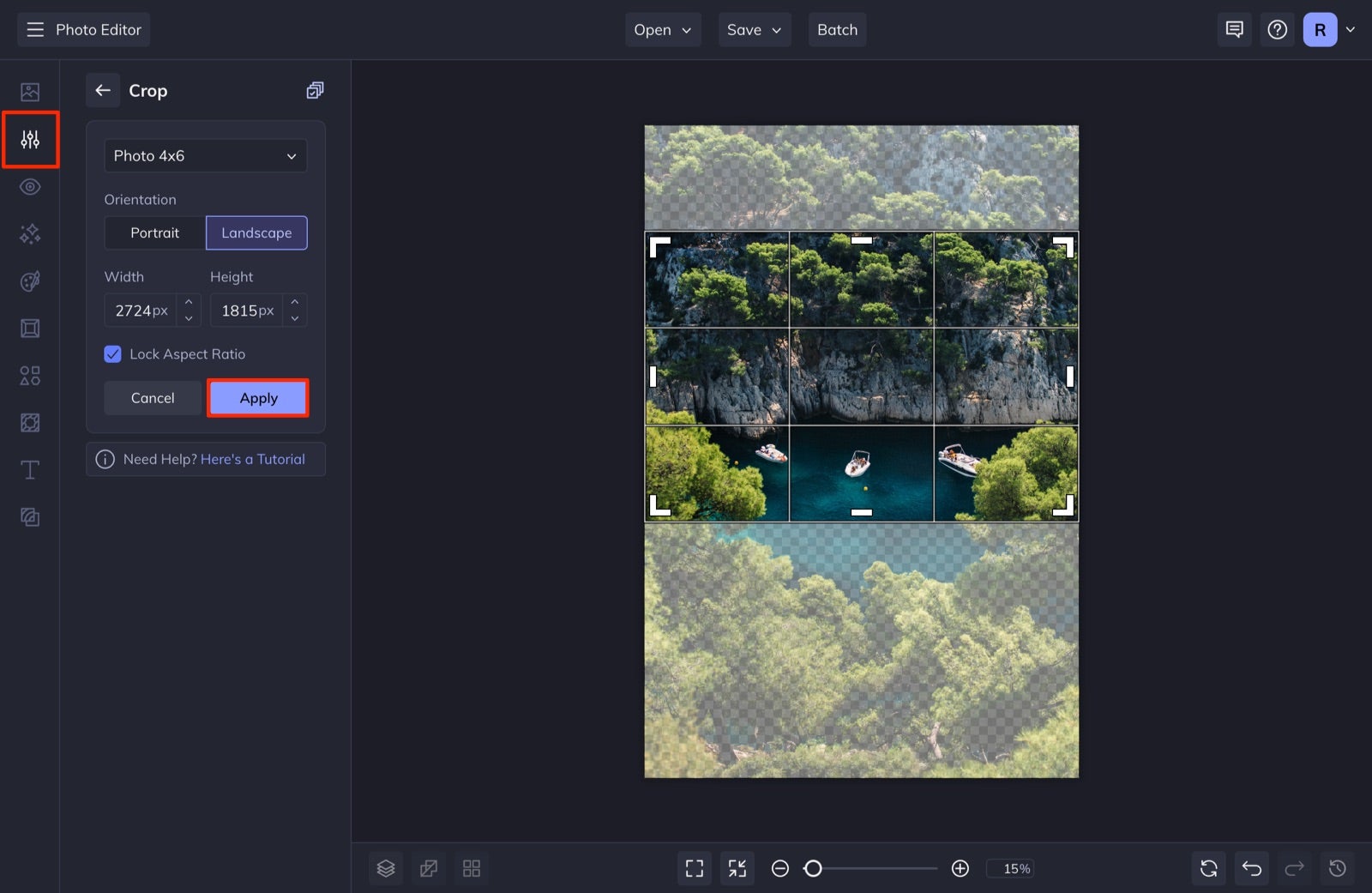
Task: Open the Shapes panel icon
Action: pyautogui.click(x=30, y=375)
